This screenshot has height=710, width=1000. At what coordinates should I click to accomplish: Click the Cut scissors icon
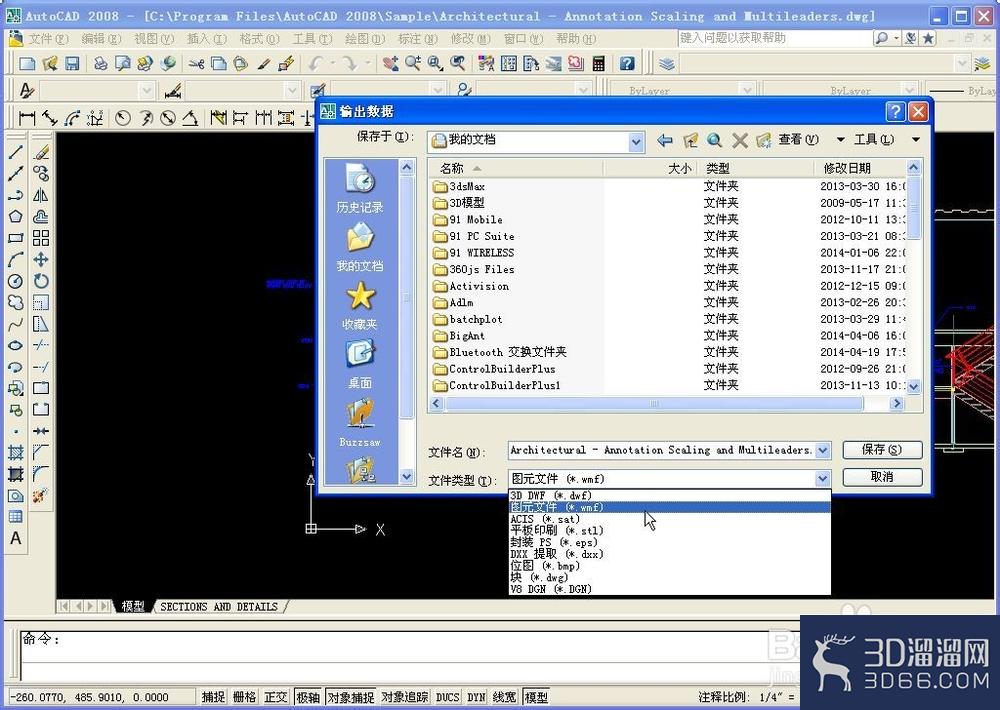click(x=196, y=64)
